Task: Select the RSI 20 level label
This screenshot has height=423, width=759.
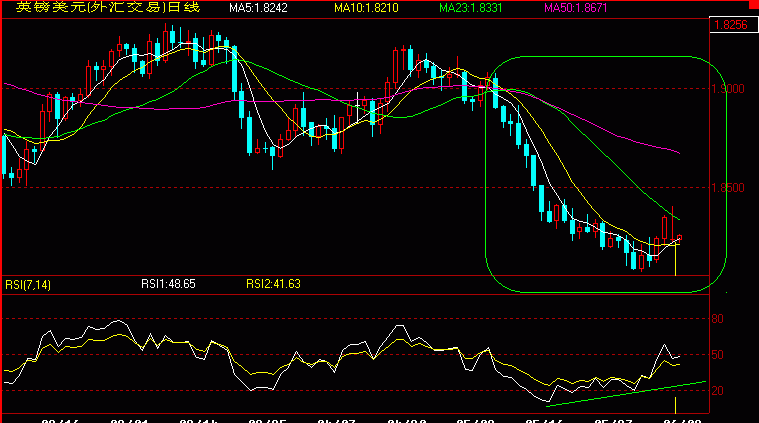Action: [717, 391]
